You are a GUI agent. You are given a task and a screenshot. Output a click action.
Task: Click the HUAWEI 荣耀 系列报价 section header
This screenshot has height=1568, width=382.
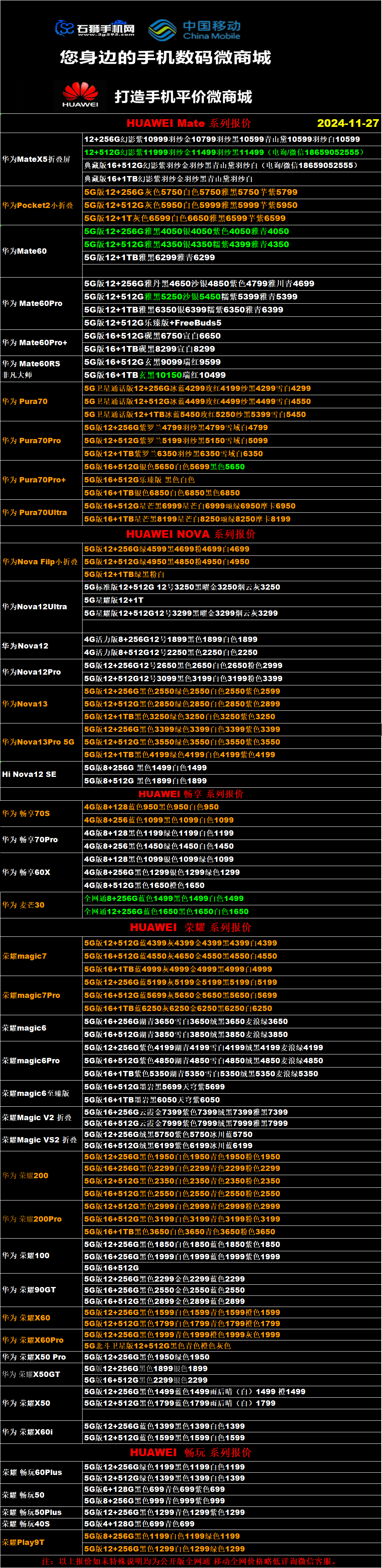[191, 927]
